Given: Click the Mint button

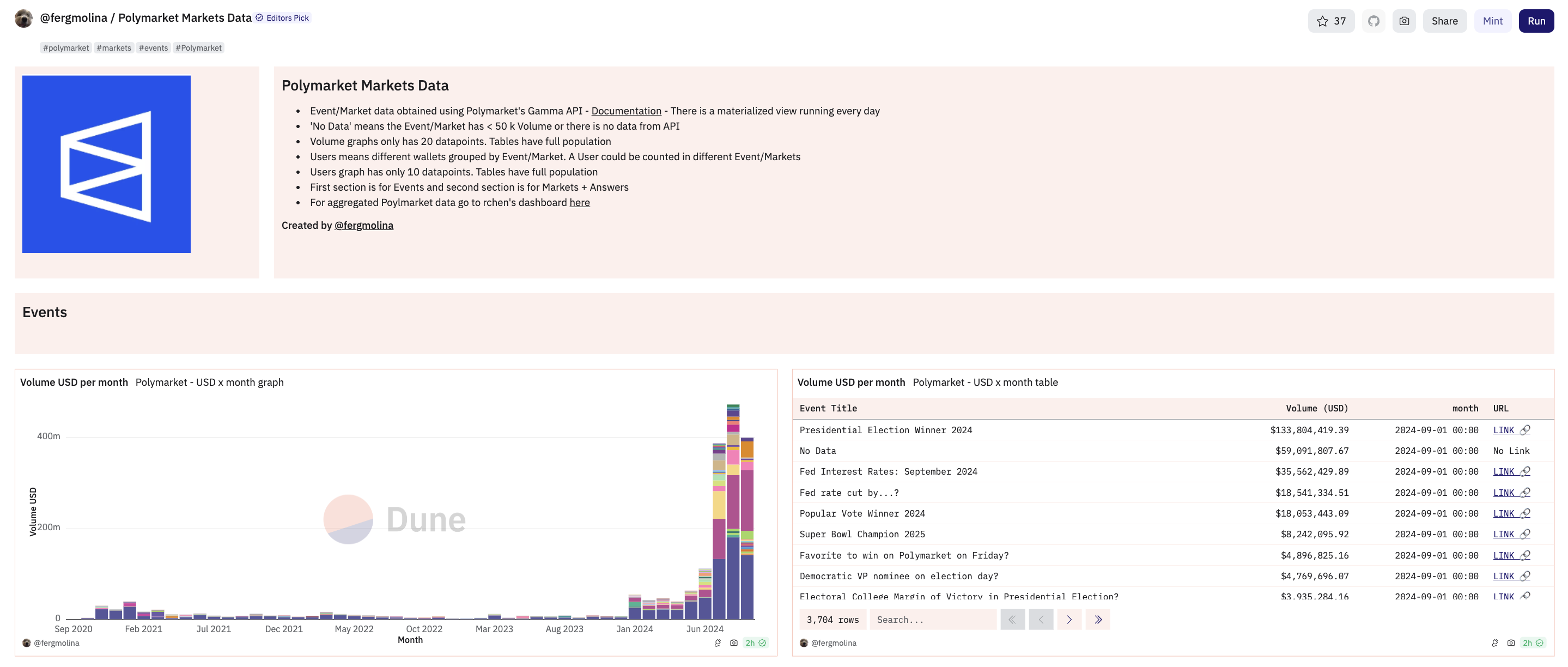Looking at the screenshot, I should click(1492, 21).
